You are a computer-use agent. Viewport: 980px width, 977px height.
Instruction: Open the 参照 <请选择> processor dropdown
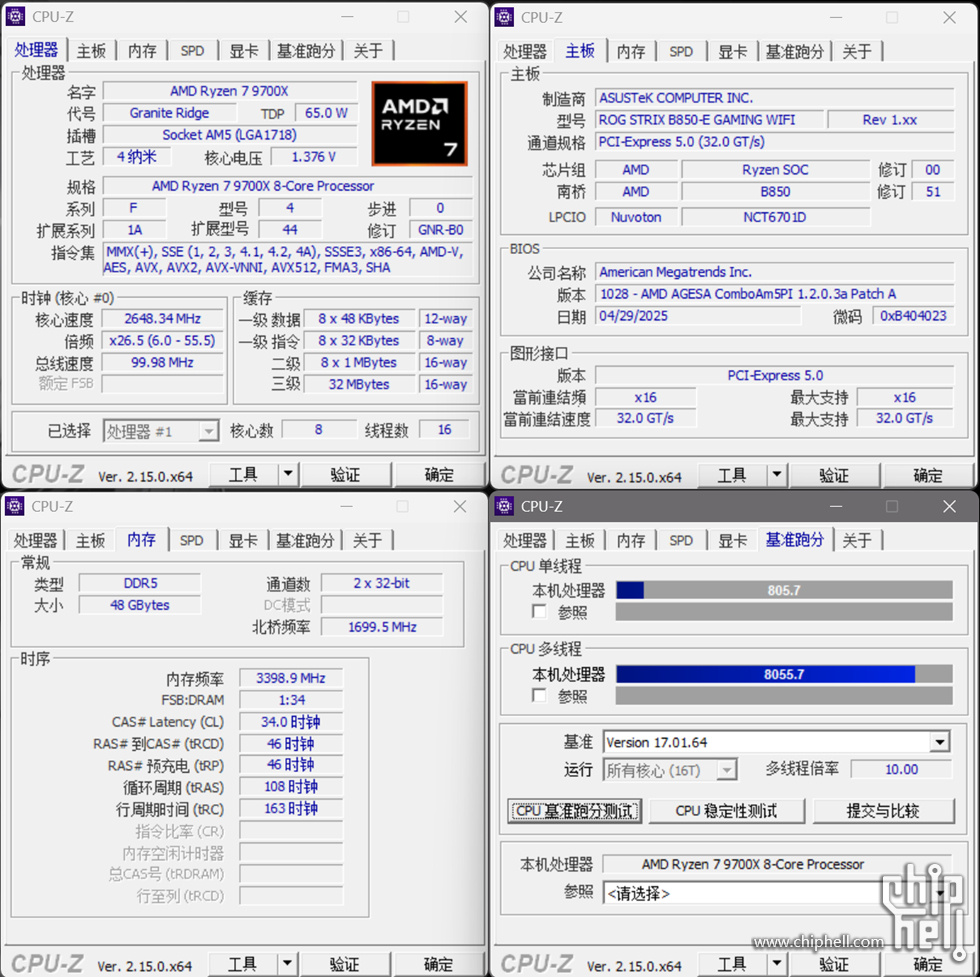pos(776,893)
